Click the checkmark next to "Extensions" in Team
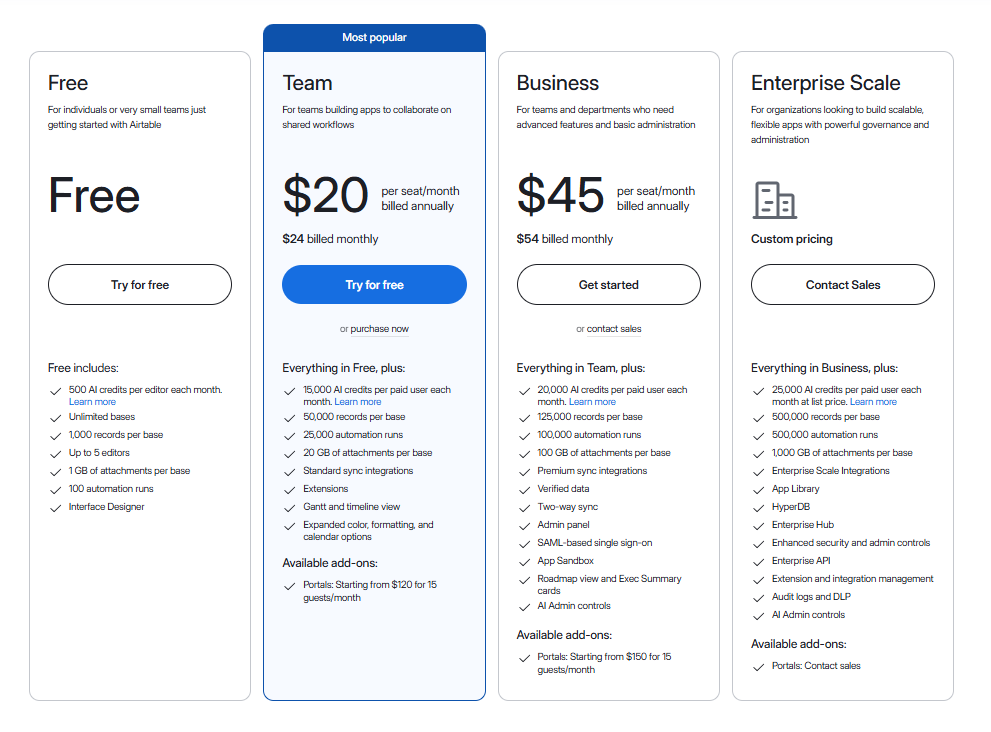991x732 pixels. (x=290, y=488)
